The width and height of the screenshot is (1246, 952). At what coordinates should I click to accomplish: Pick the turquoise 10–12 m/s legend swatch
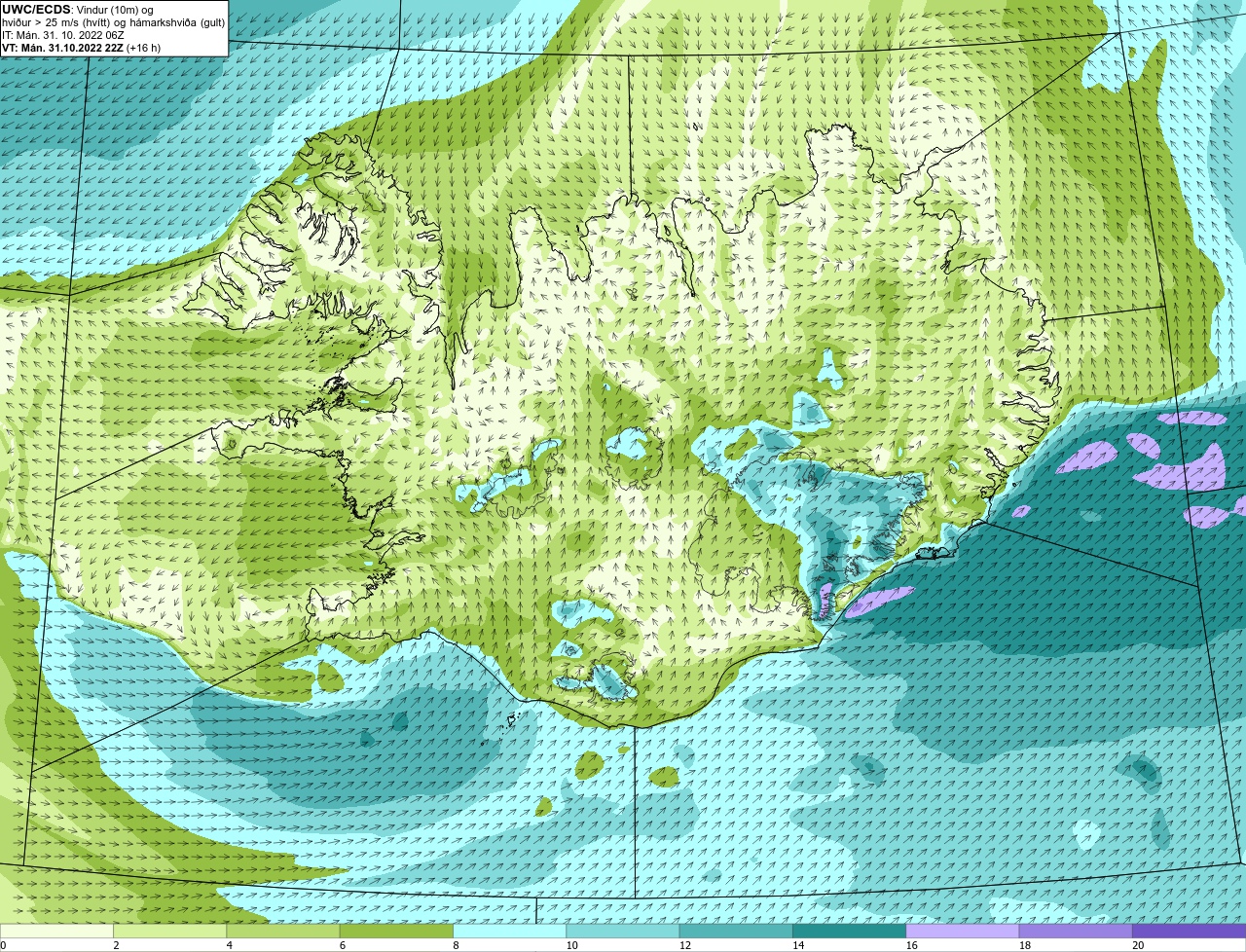(x=623, y=932)
